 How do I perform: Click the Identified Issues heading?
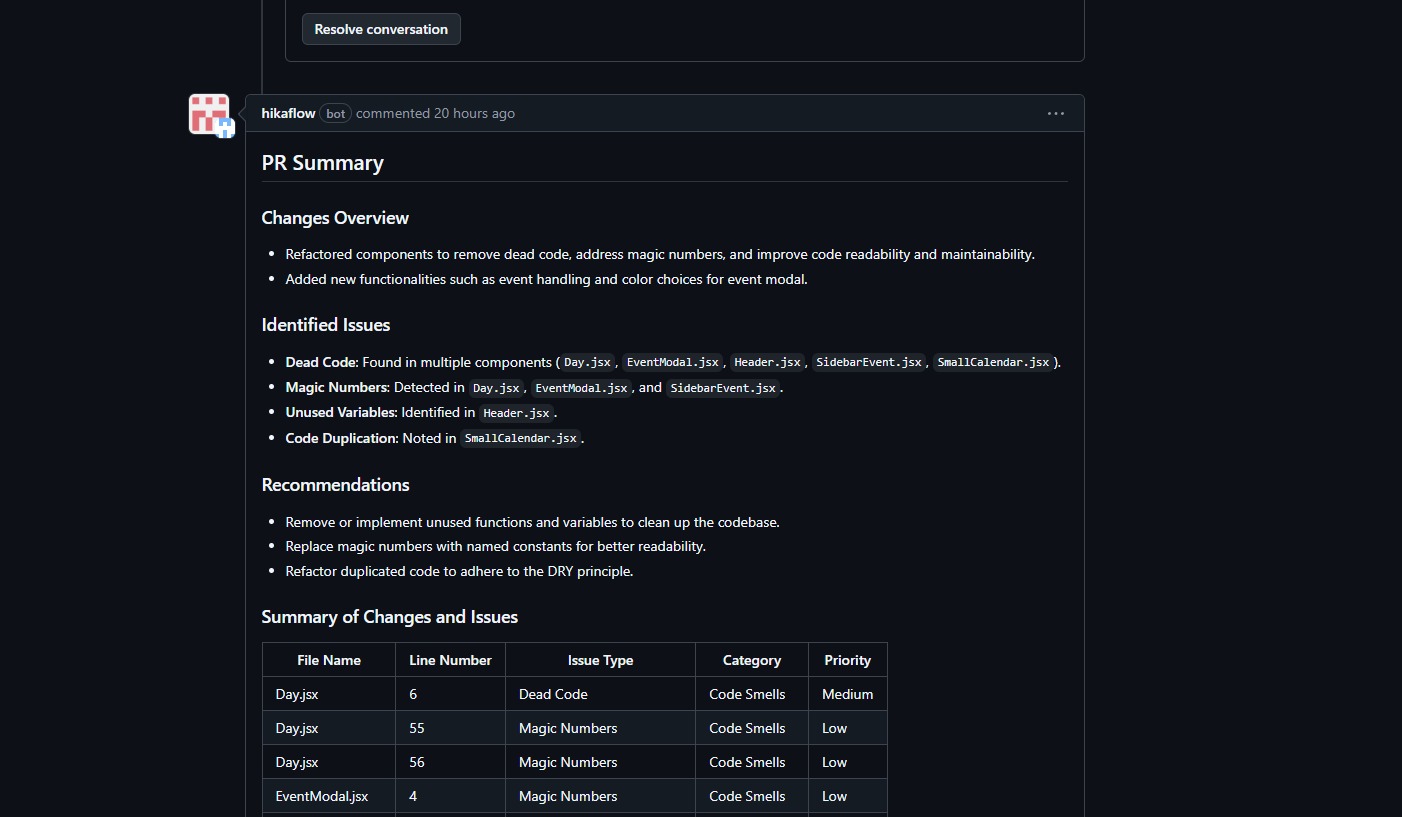326,325
